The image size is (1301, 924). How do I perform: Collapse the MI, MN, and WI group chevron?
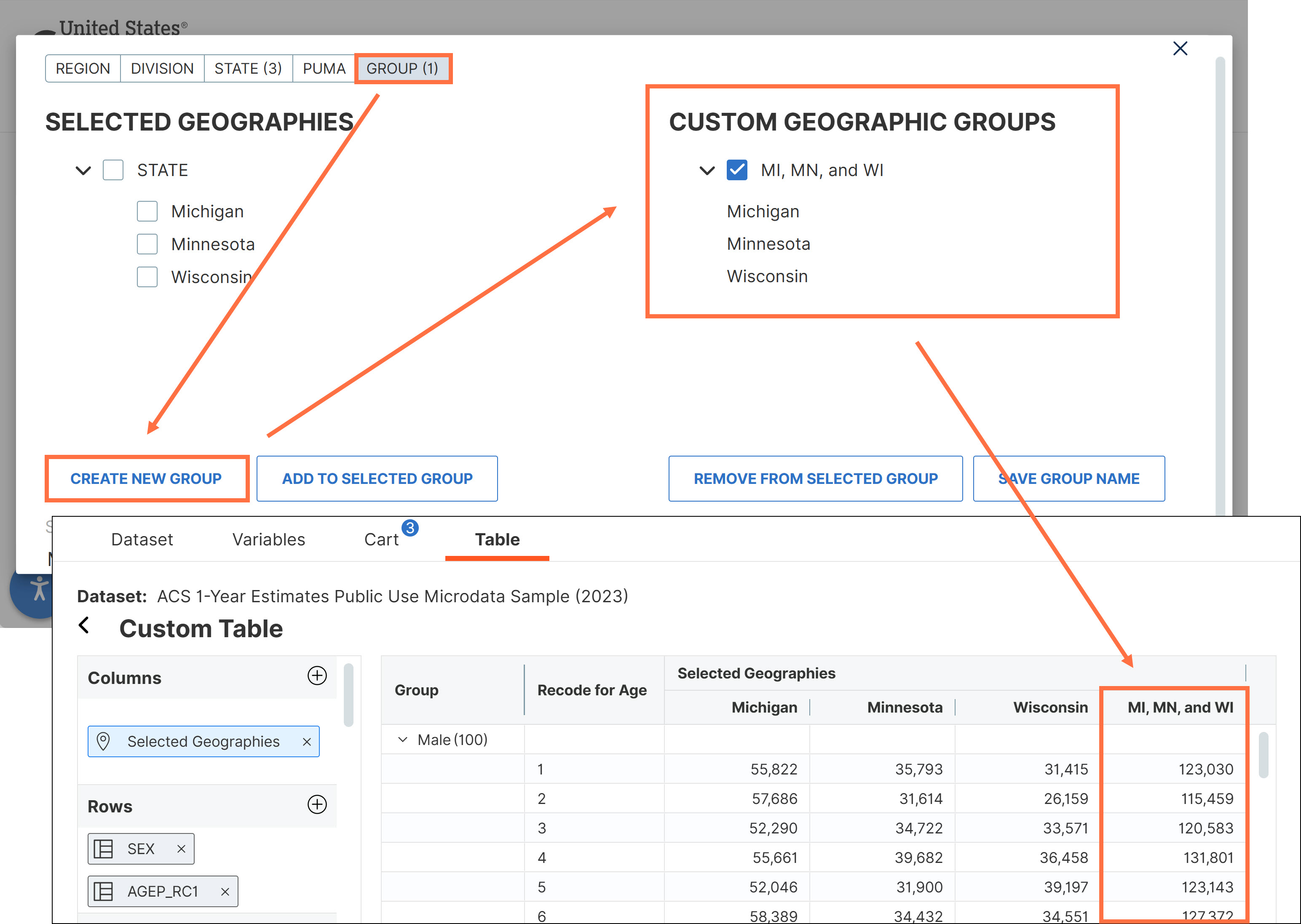(707, 170)
